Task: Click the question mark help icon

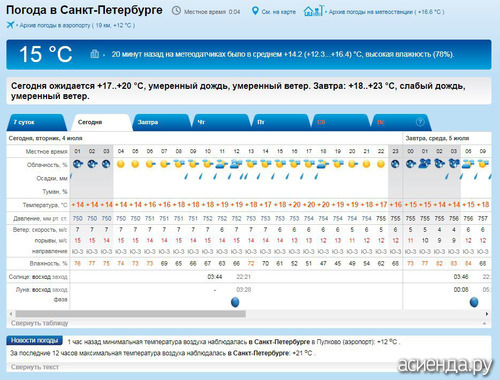Action: (420, 122)
